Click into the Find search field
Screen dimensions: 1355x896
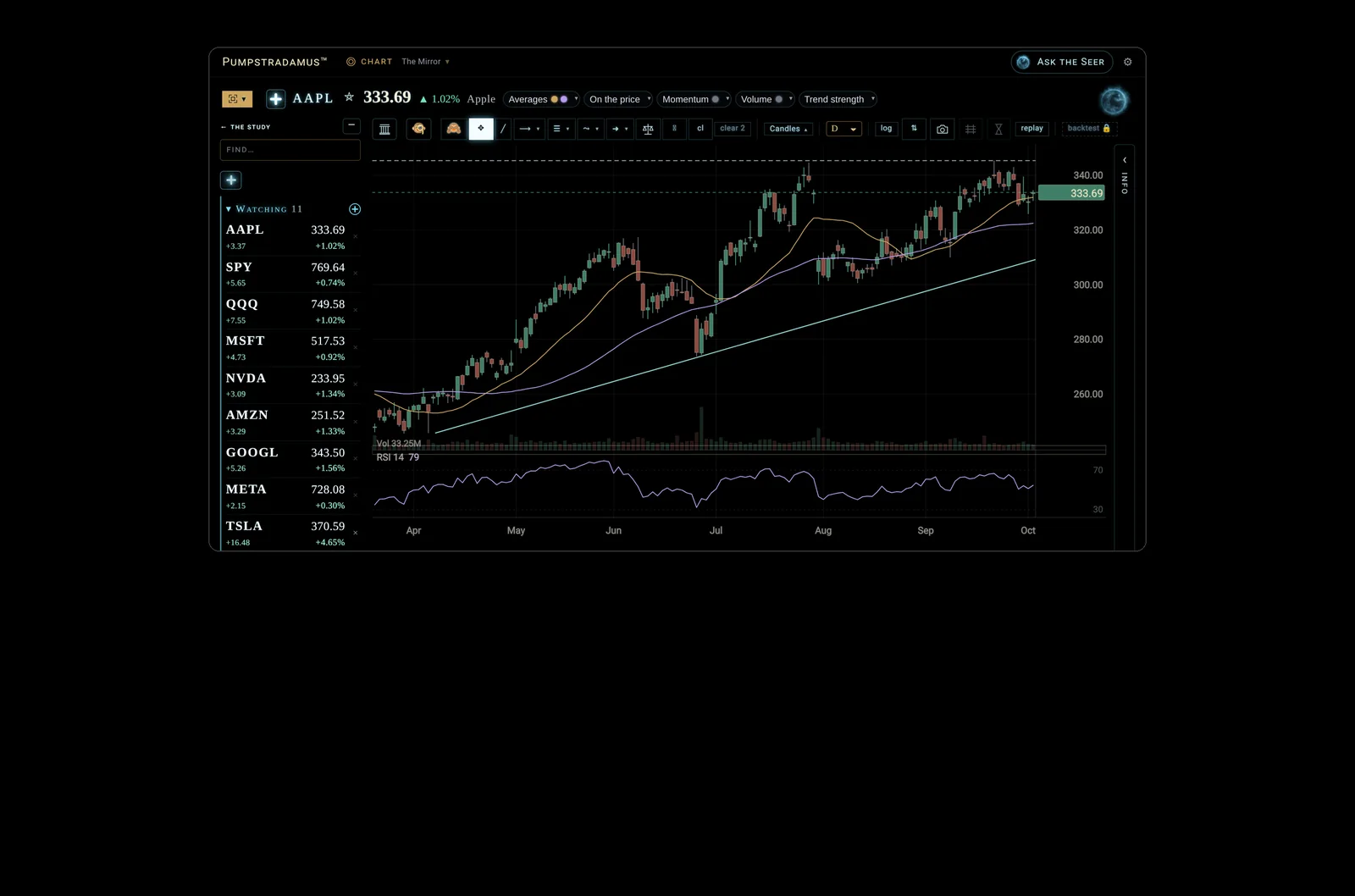290,150
